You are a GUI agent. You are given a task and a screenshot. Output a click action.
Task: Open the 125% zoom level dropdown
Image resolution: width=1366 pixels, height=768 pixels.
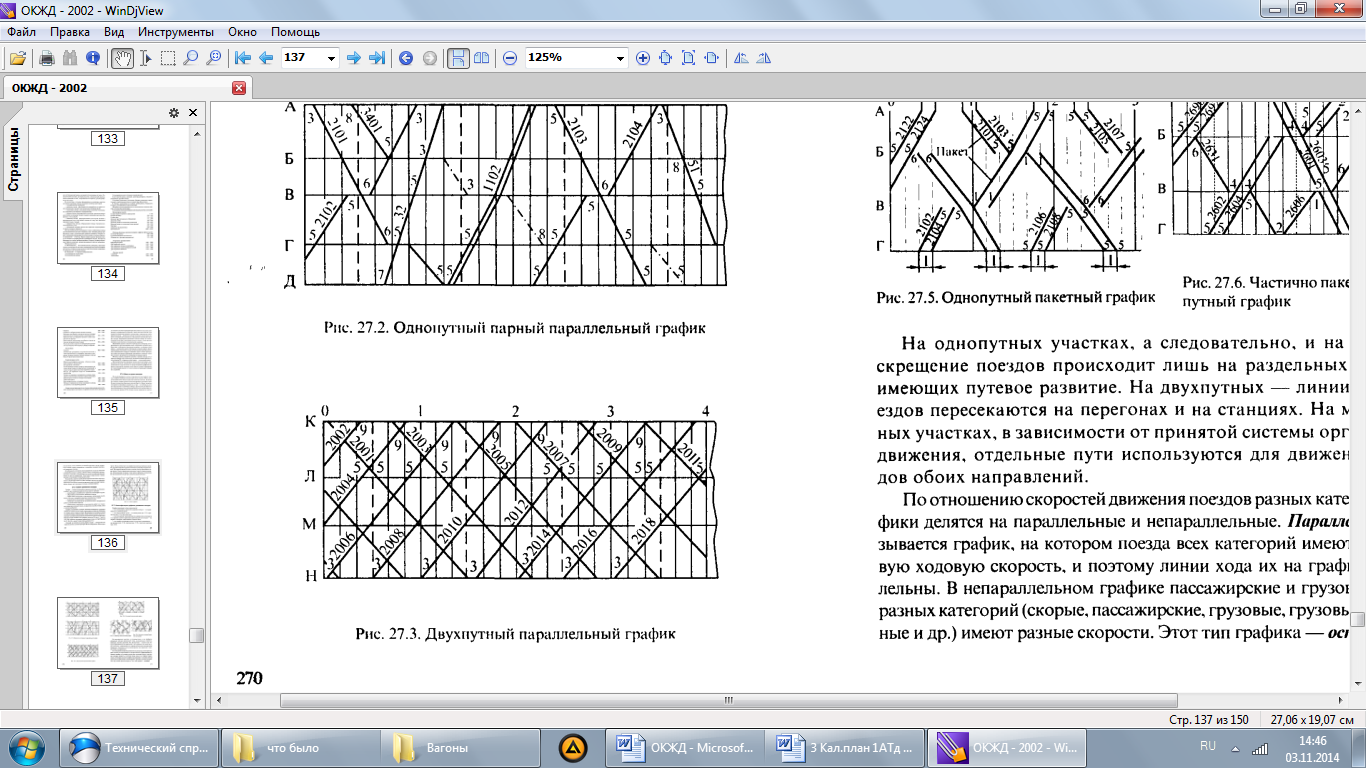621,58
